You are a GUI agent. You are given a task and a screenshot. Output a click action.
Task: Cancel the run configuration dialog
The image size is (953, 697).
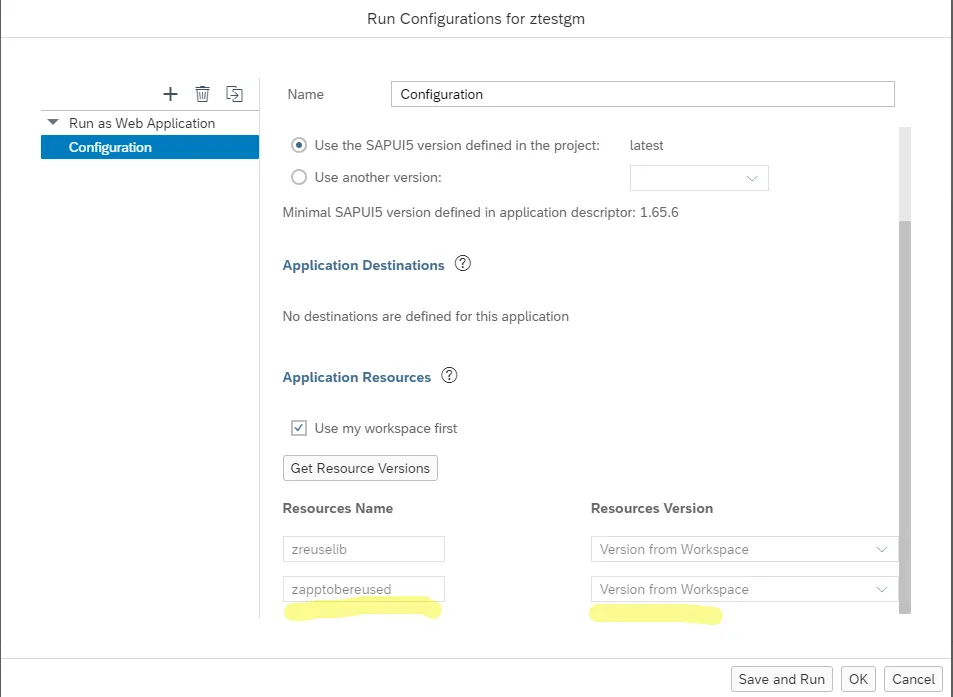click(913, 679)
